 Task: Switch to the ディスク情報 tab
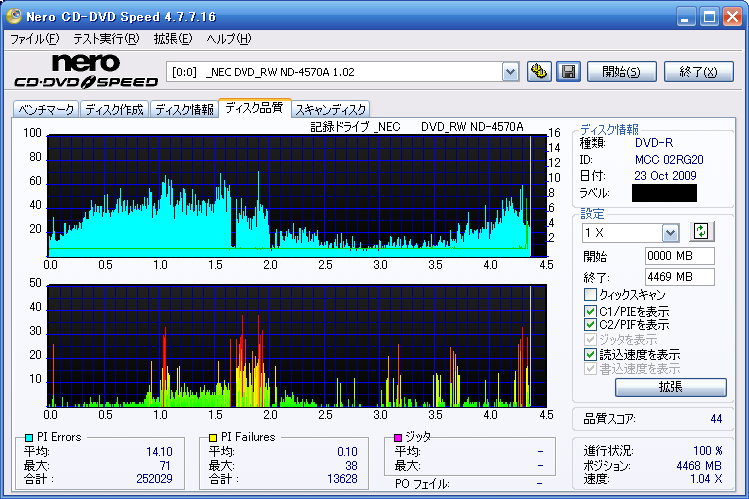click(x=184, y=109)
